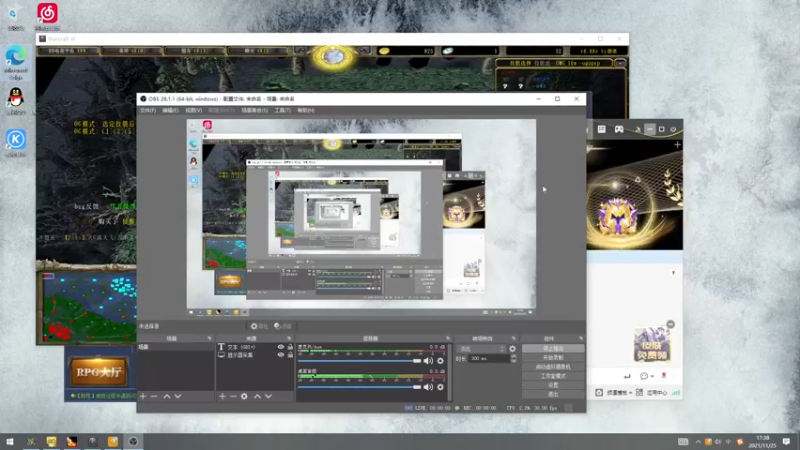Start the virtual camera button

(553, 367)
